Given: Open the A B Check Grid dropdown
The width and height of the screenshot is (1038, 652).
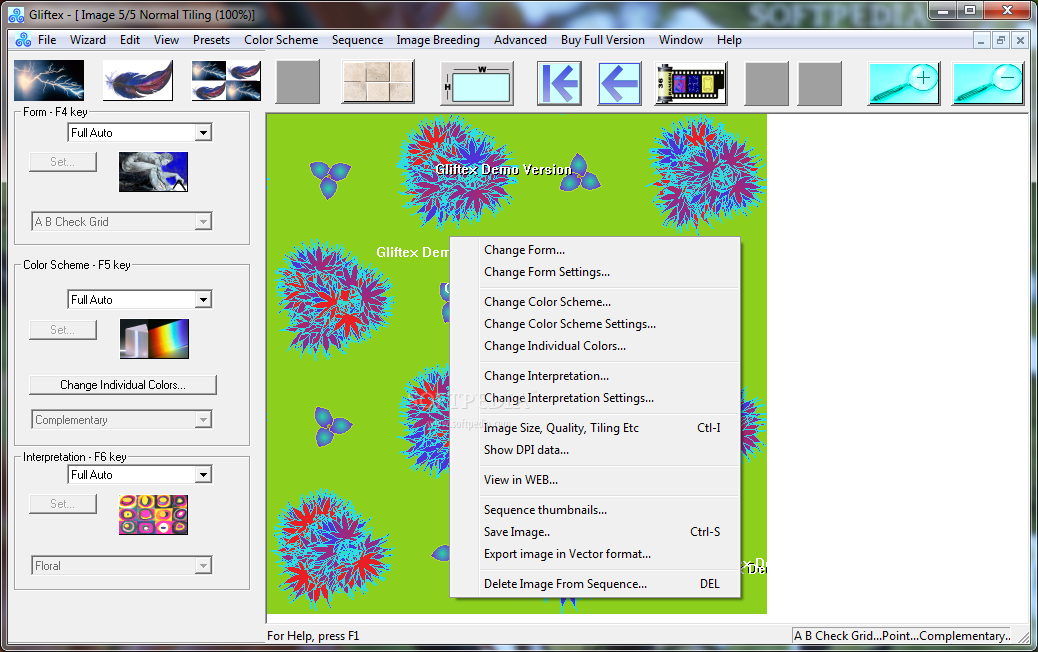Looking at the screenshot, I should point(122,222).
